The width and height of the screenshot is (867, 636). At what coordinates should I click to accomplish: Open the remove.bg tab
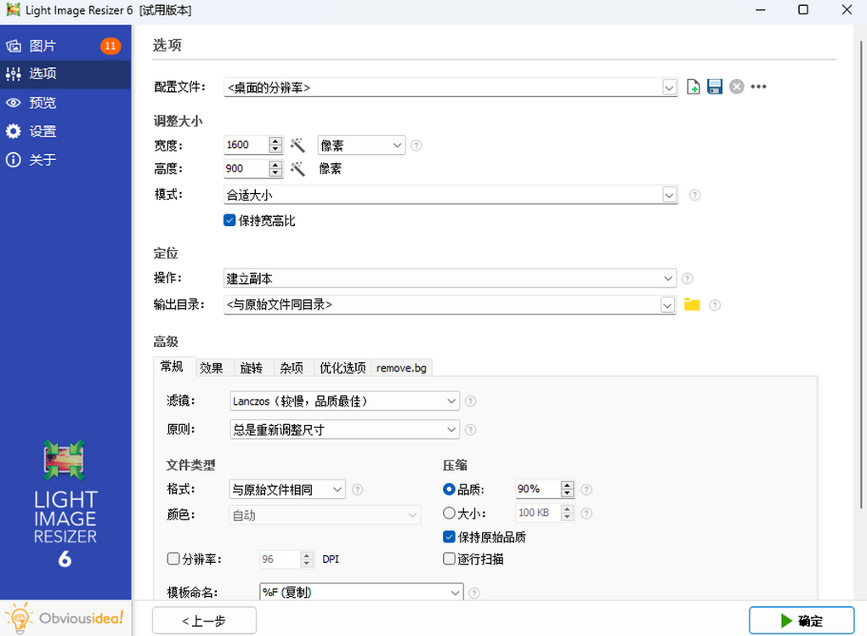point(401,368)
